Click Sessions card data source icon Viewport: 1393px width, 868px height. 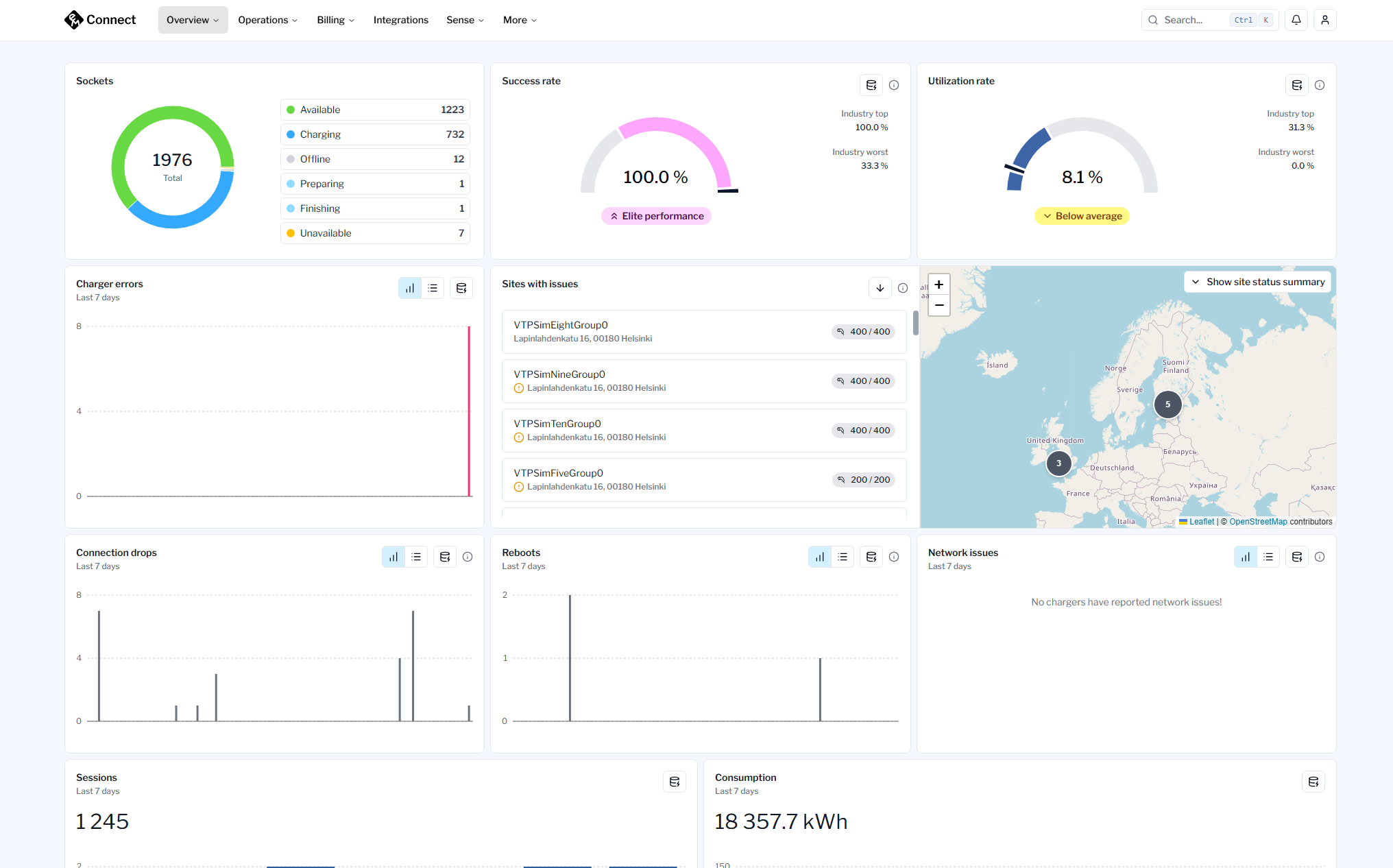pyautogui.click(x=674, y=782)
